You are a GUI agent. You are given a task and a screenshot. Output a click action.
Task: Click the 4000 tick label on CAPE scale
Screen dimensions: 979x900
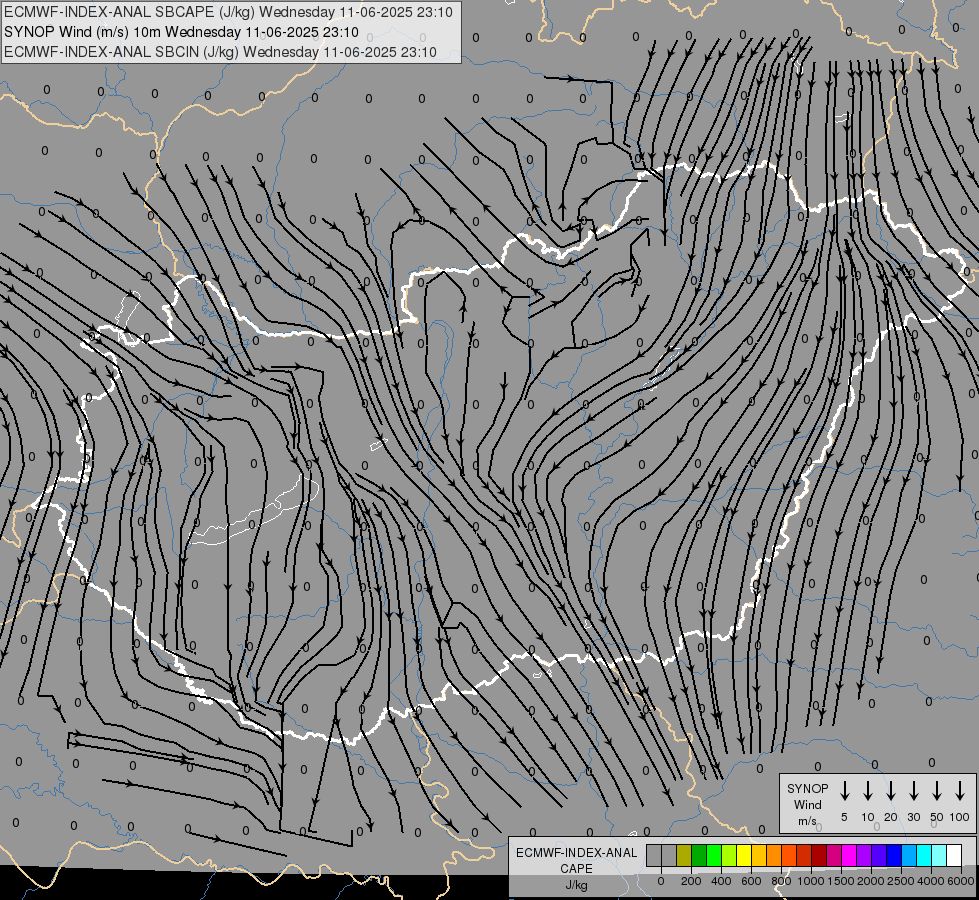click(931, 881)
